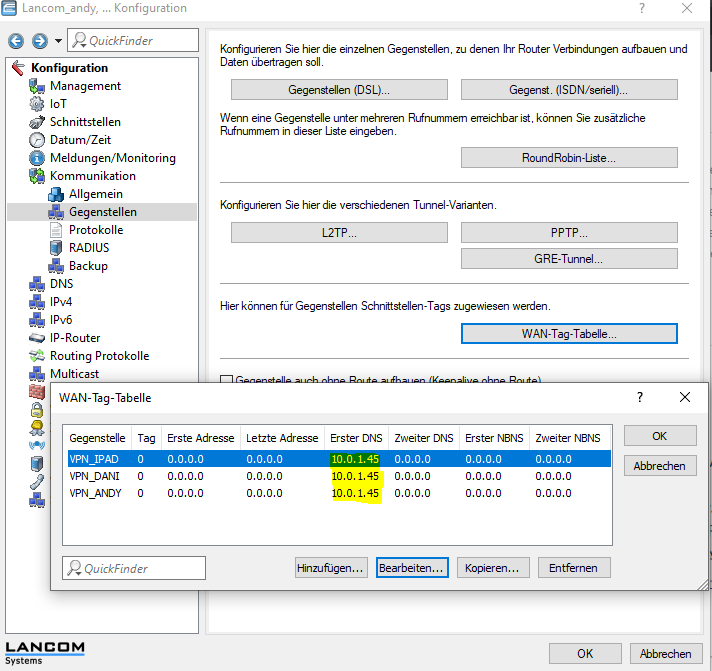
Task: Sort by Gegenstelle column header
Action: 97,438
